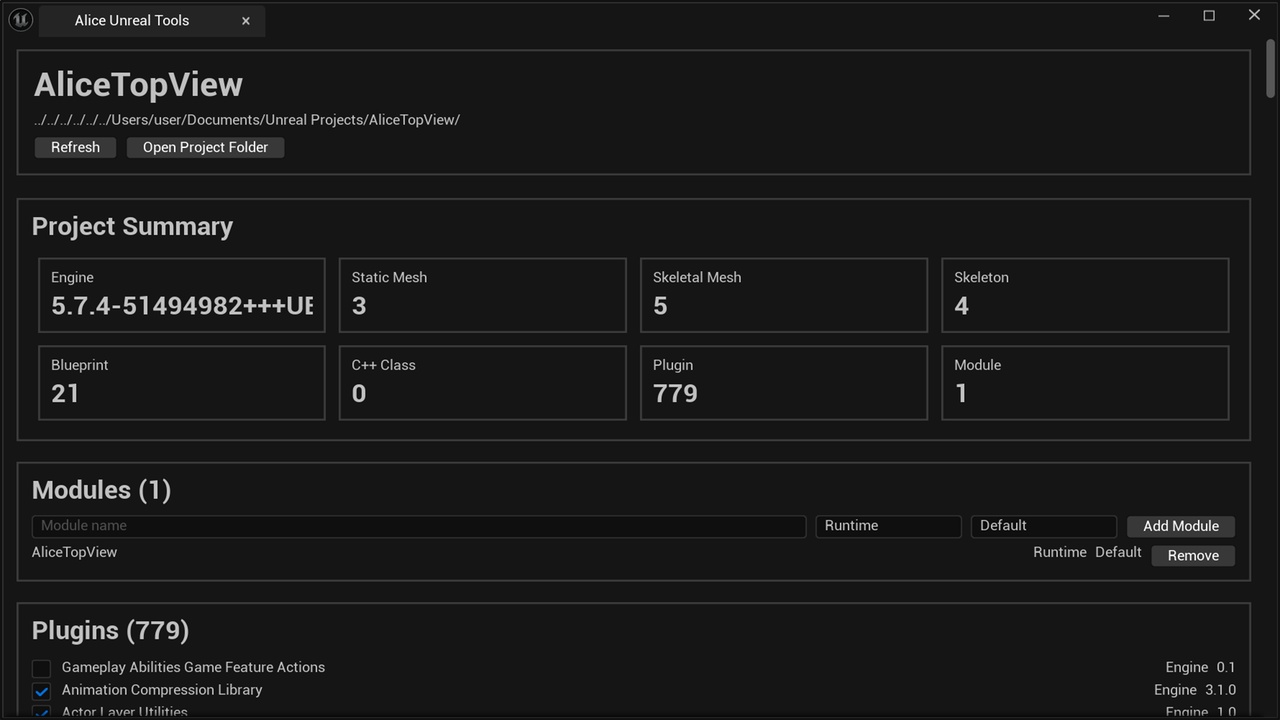The width and height of the screenshot is (1280, 720).
Task: Maximize the Alice Unreal Tools window
Action: (x=1209, y=15)
